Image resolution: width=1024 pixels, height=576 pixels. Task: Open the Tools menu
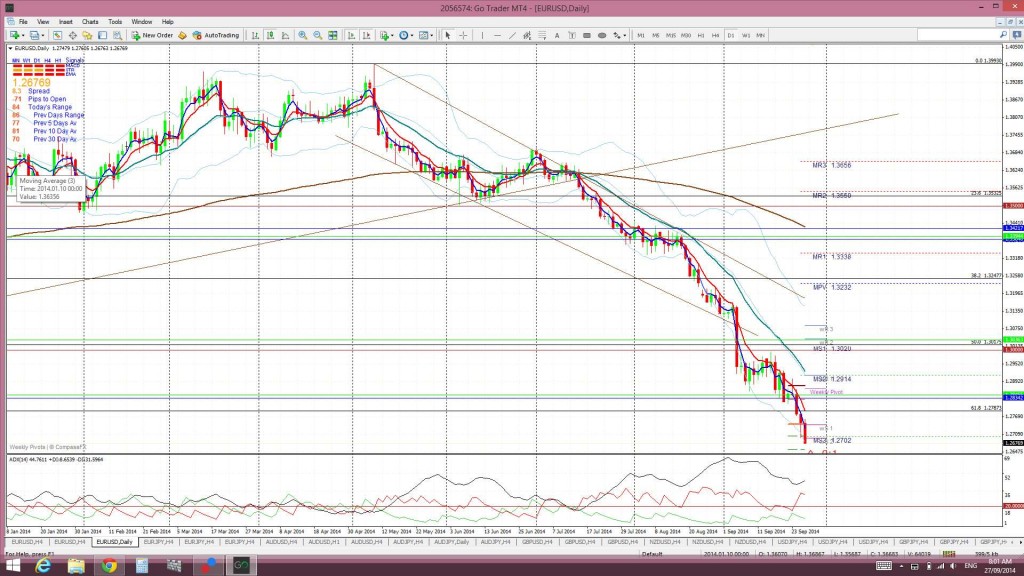(x=115, y=22)
